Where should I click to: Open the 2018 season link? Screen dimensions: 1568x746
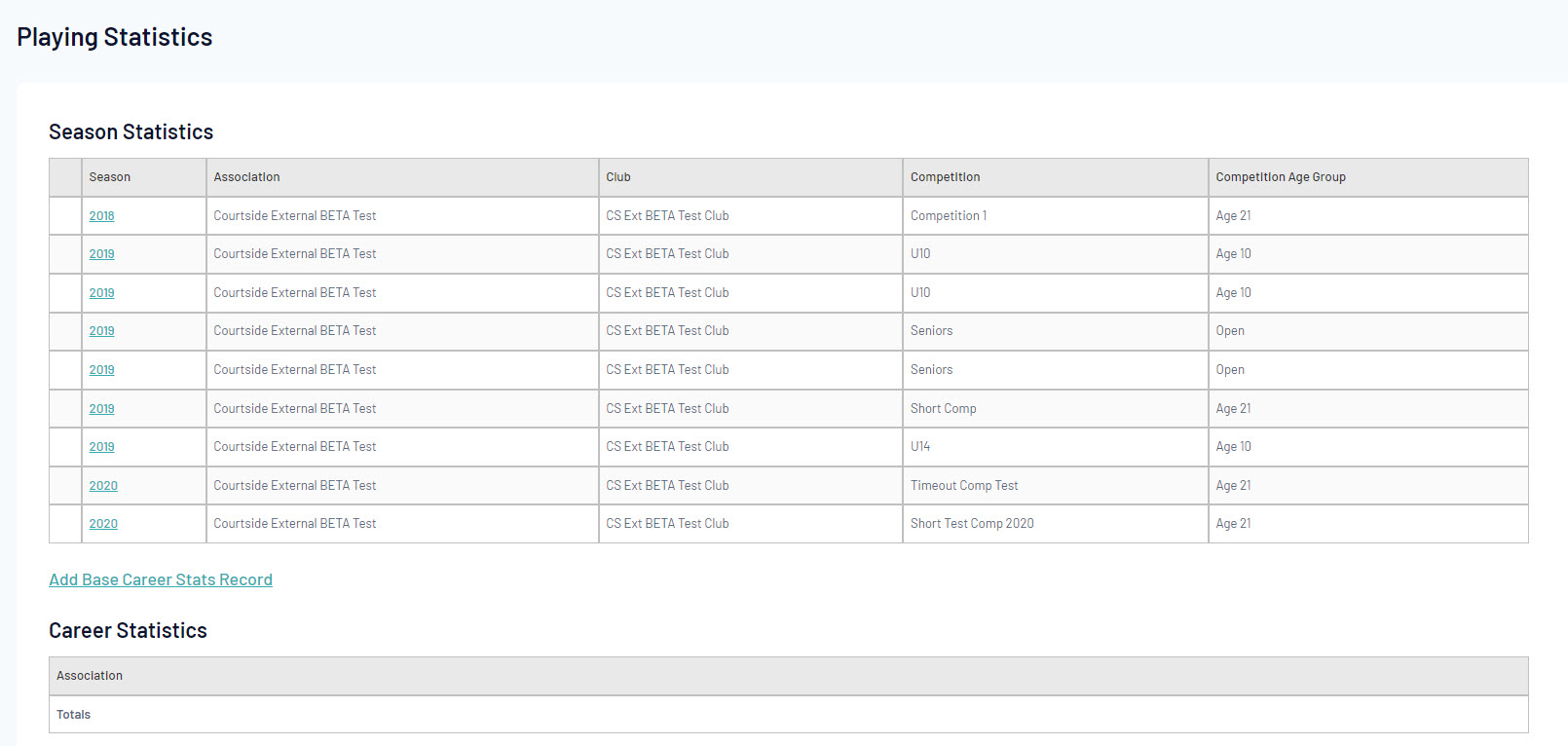(101, 216)
